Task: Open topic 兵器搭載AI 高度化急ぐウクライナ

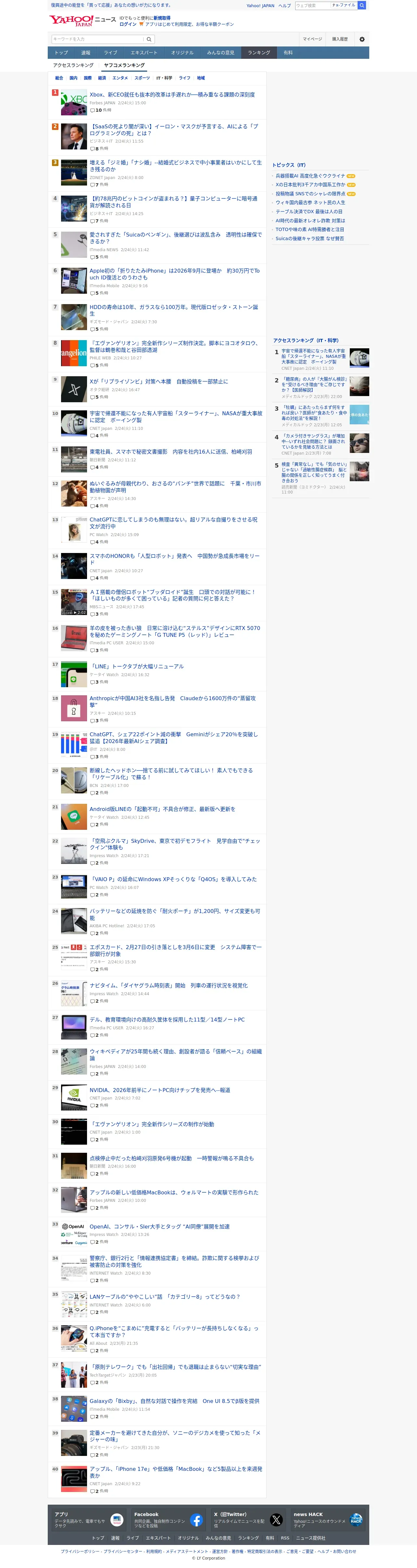Action: point(310,176)
